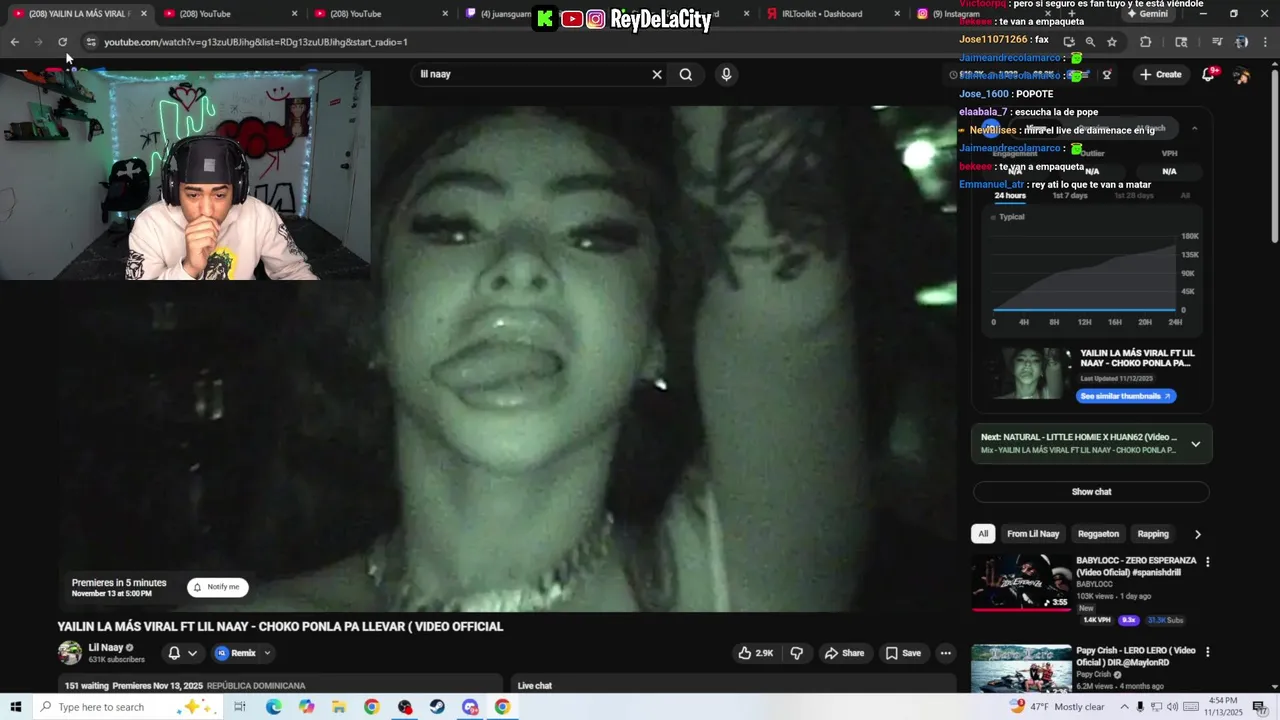Open the Lil Naay channel name link
The image size is (1280, 720).
click(x=106, y=647)
